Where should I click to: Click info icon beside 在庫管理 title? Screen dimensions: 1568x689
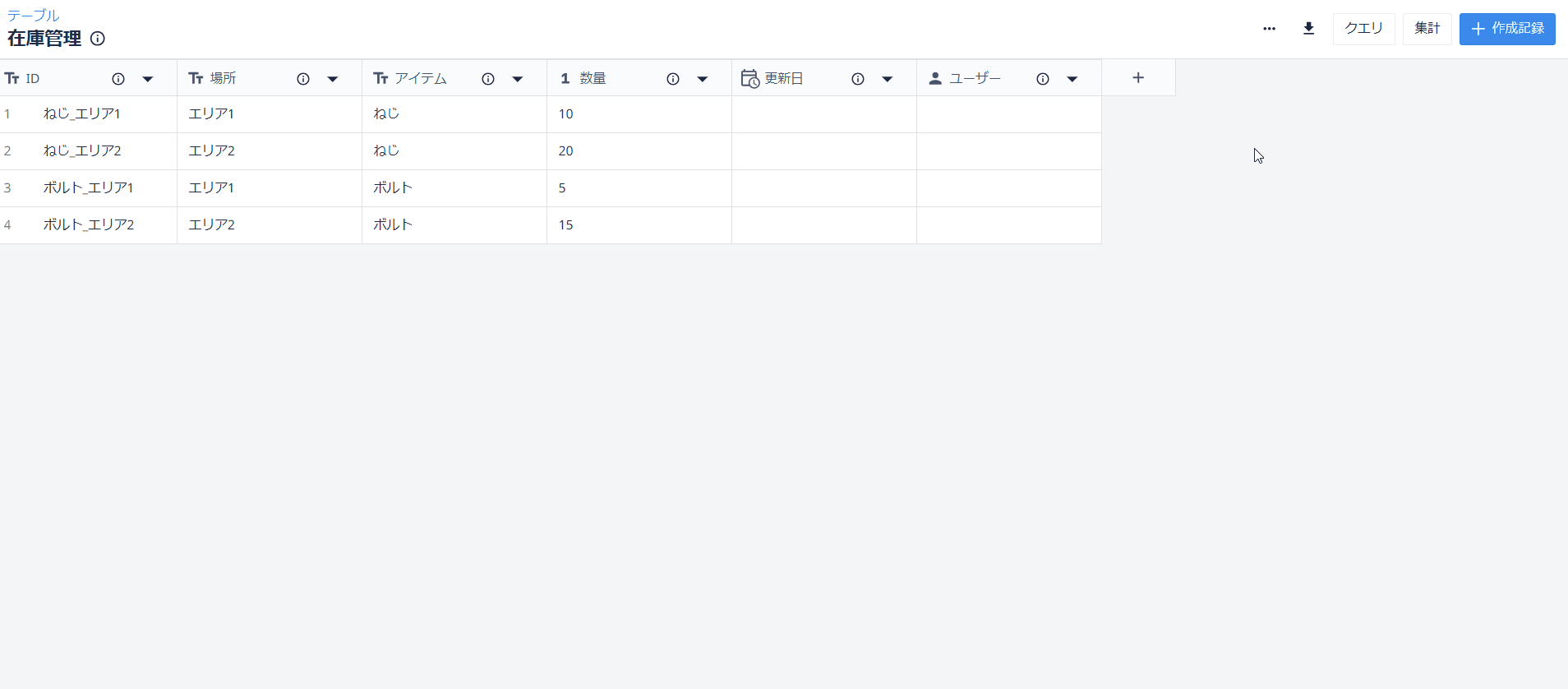coord(98,39)
